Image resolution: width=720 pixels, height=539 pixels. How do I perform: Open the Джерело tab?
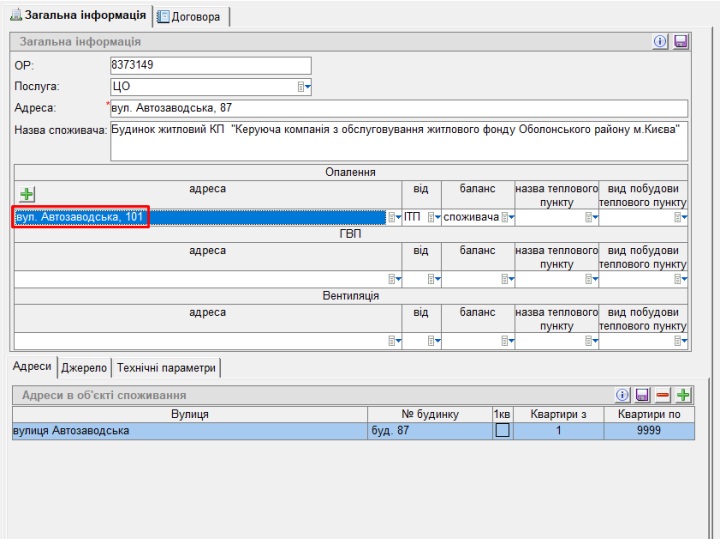(84, 367)
